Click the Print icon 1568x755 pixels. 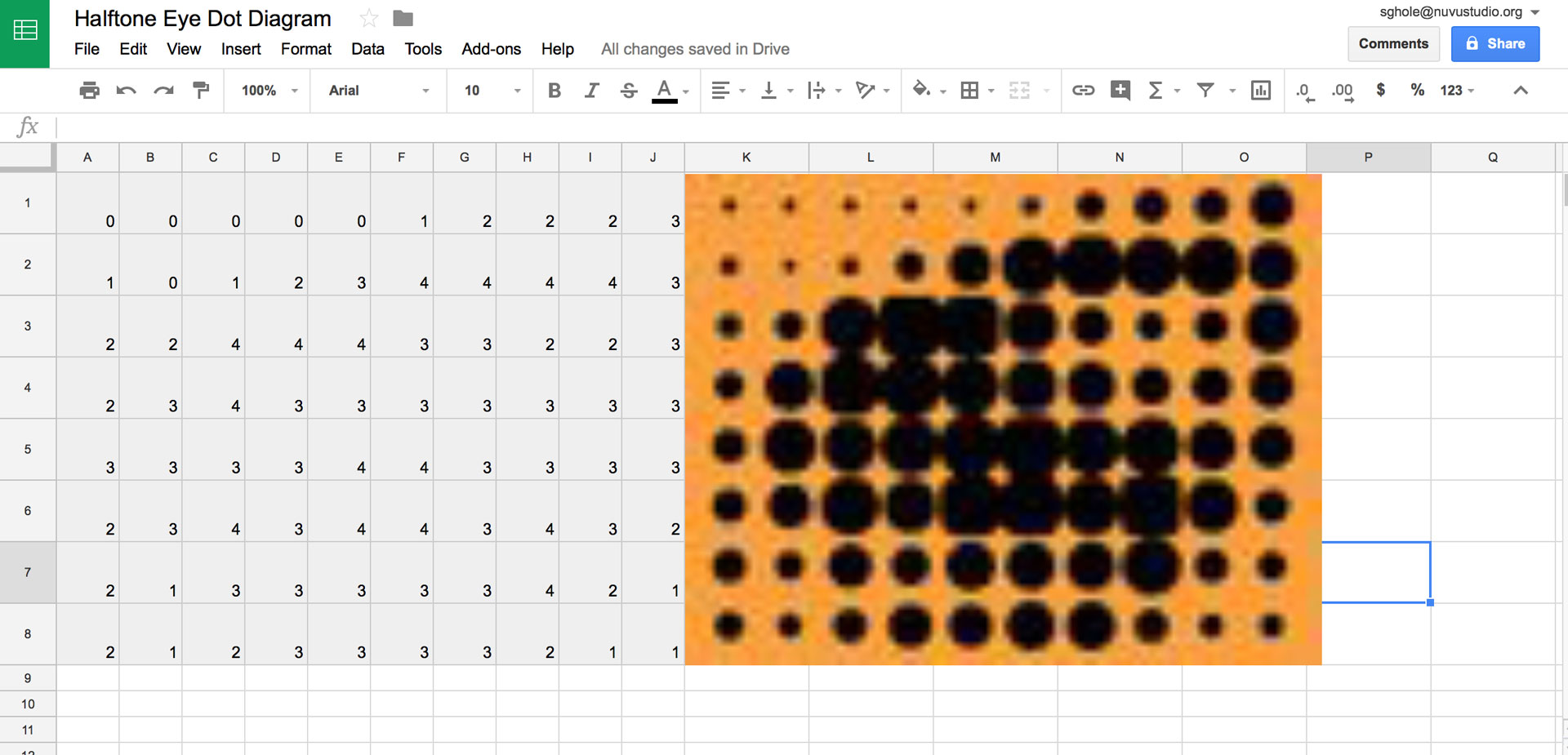tap(89, 91)
